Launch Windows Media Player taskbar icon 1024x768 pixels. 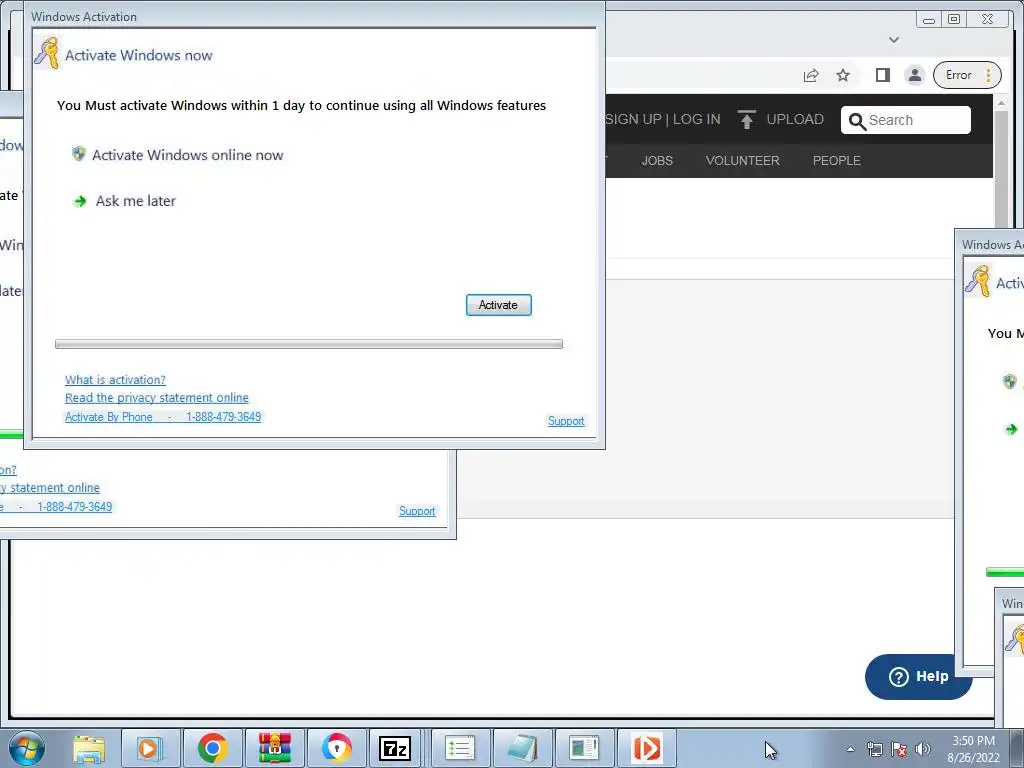coord(150,748)
